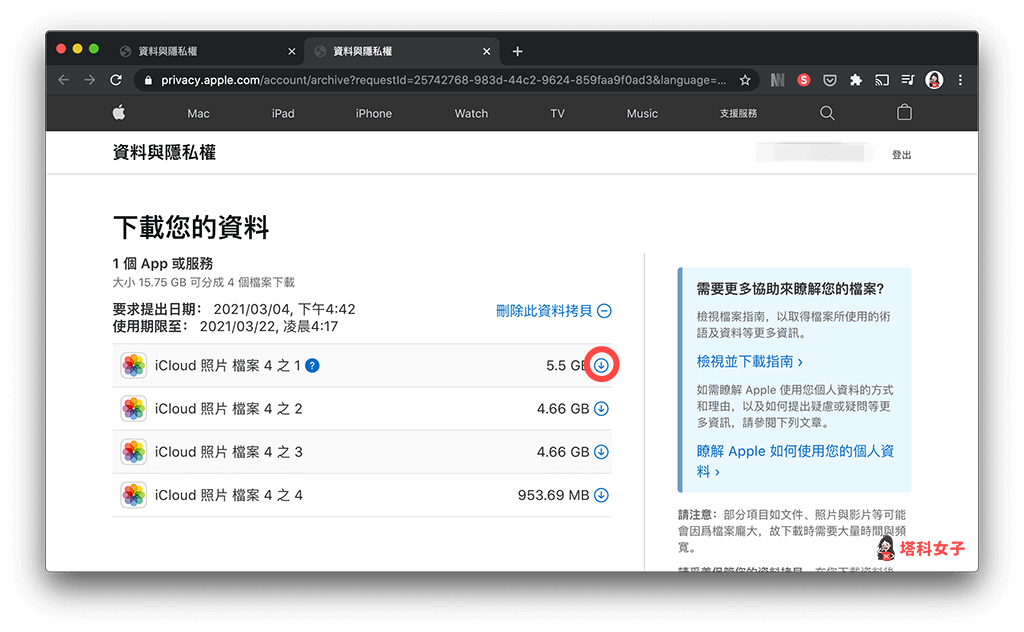Click 刪除此資料拷貝 delete link
The height and width of the screenshot is (632, 1024).
pyautogui.click(x=554, y=311)
